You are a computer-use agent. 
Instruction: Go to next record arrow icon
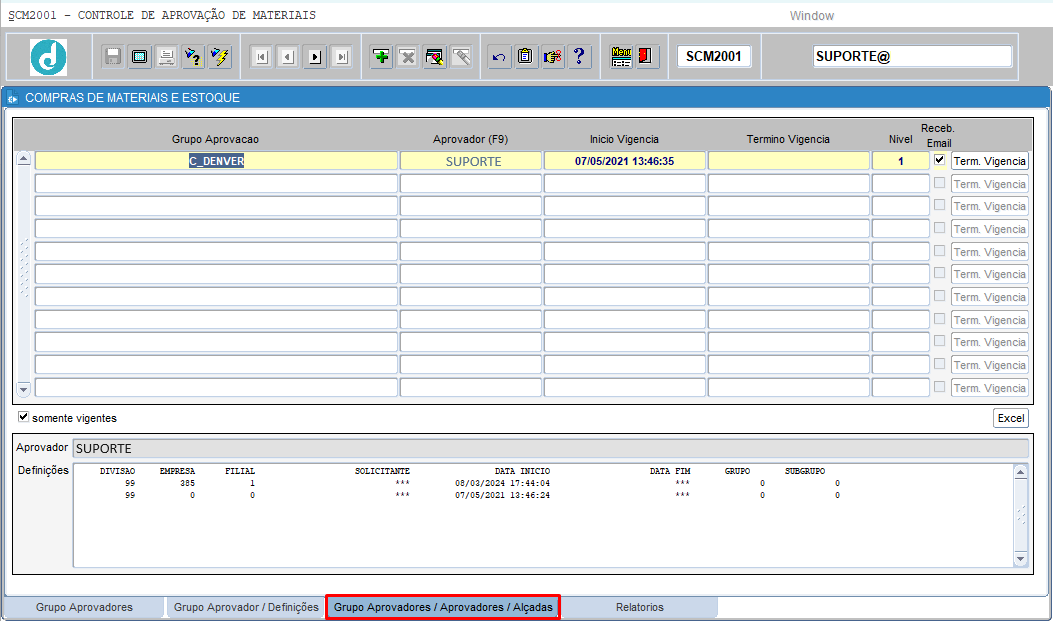click(x=315, y=56)
